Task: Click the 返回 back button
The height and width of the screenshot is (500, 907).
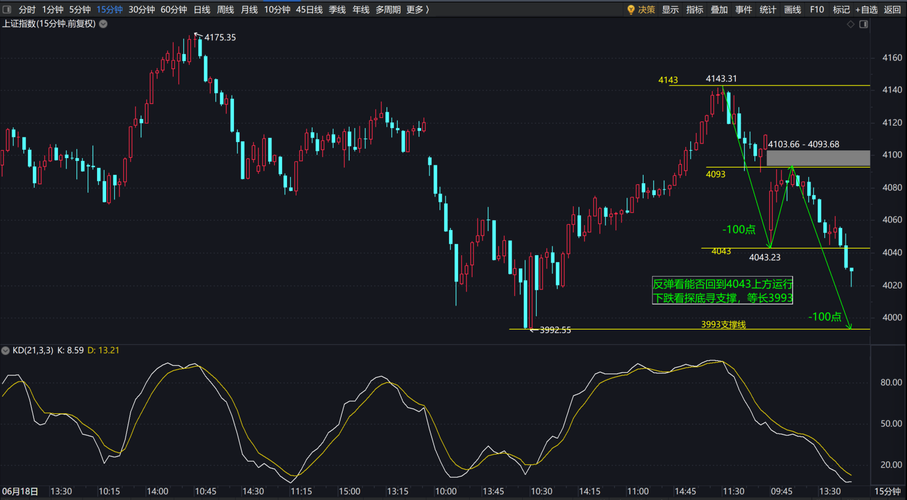Action: 893,9
